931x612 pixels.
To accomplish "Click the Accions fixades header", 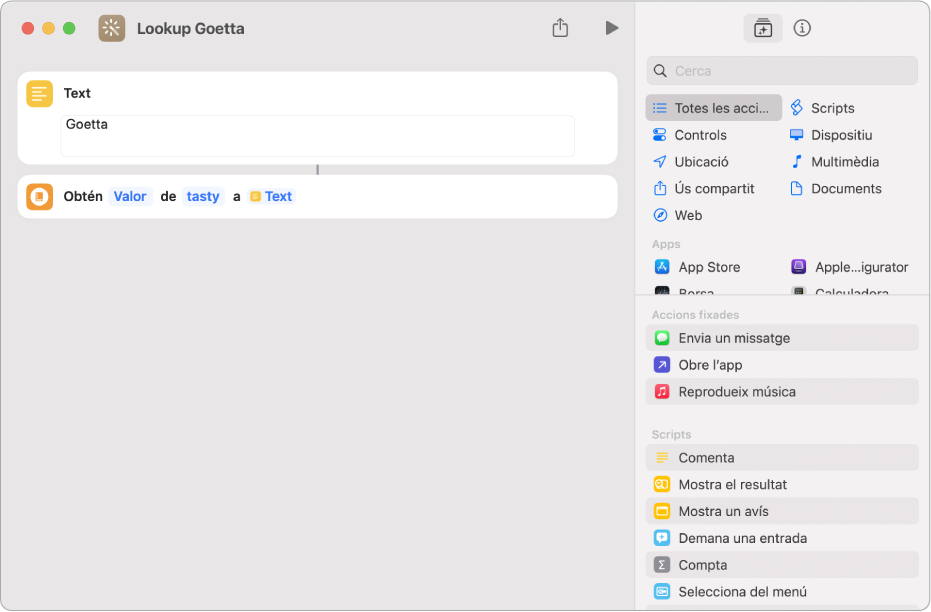I will (695, 315).
